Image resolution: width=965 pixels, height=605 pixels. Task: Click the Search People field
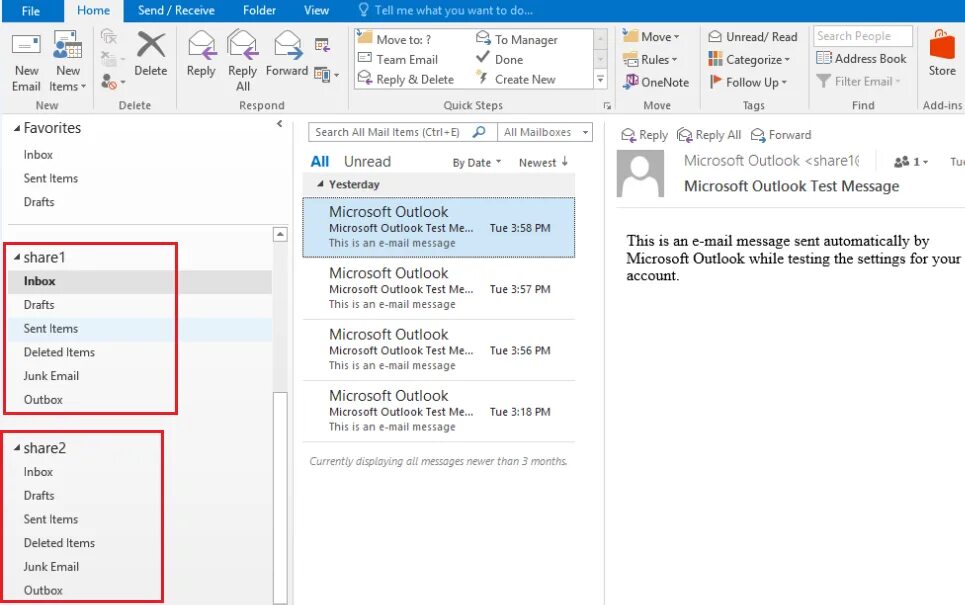click(863, 36)
